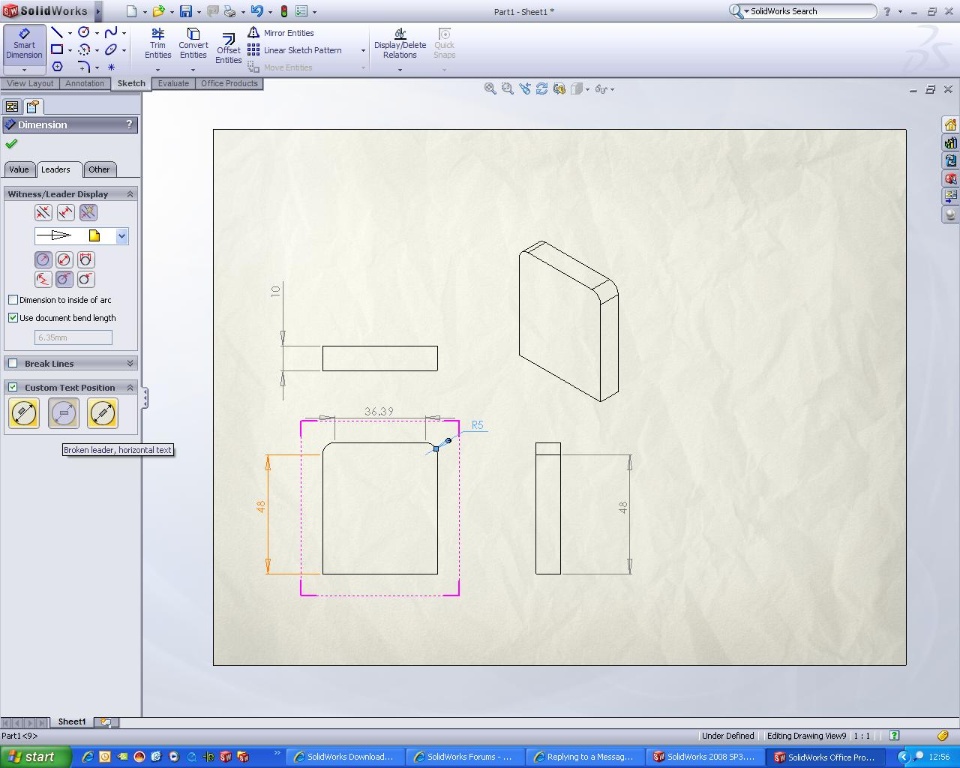Switch to the Office Products tab

coord(229,83)
